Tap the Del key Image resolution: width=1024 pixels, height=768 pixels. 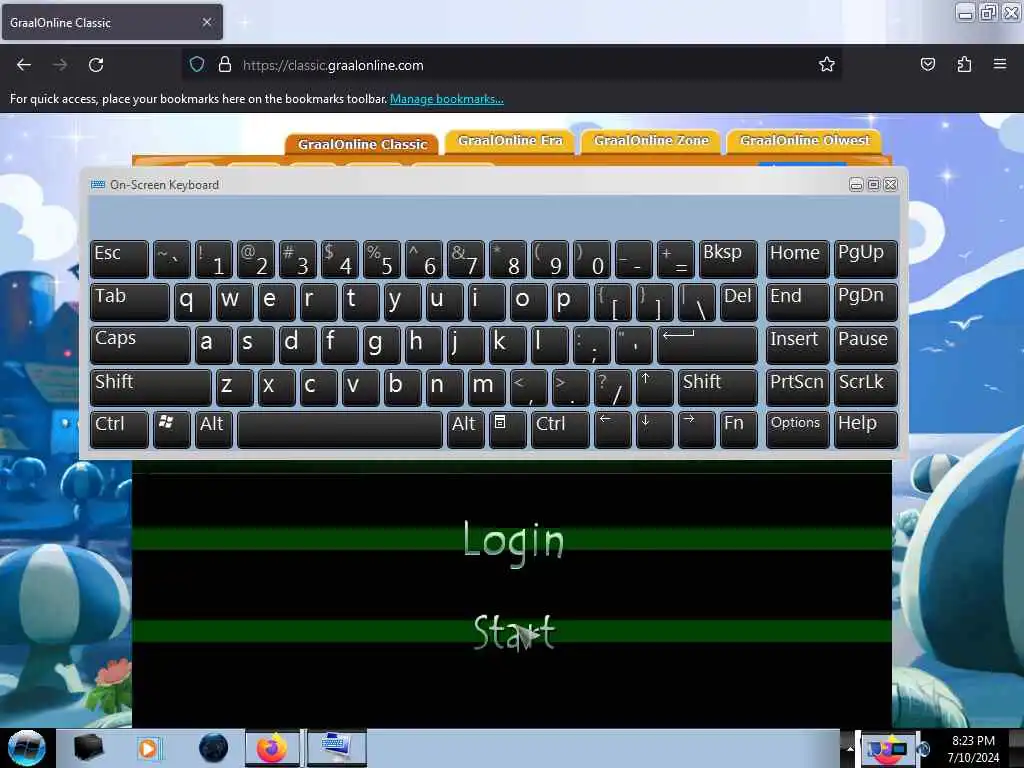(x=739, y=302)
